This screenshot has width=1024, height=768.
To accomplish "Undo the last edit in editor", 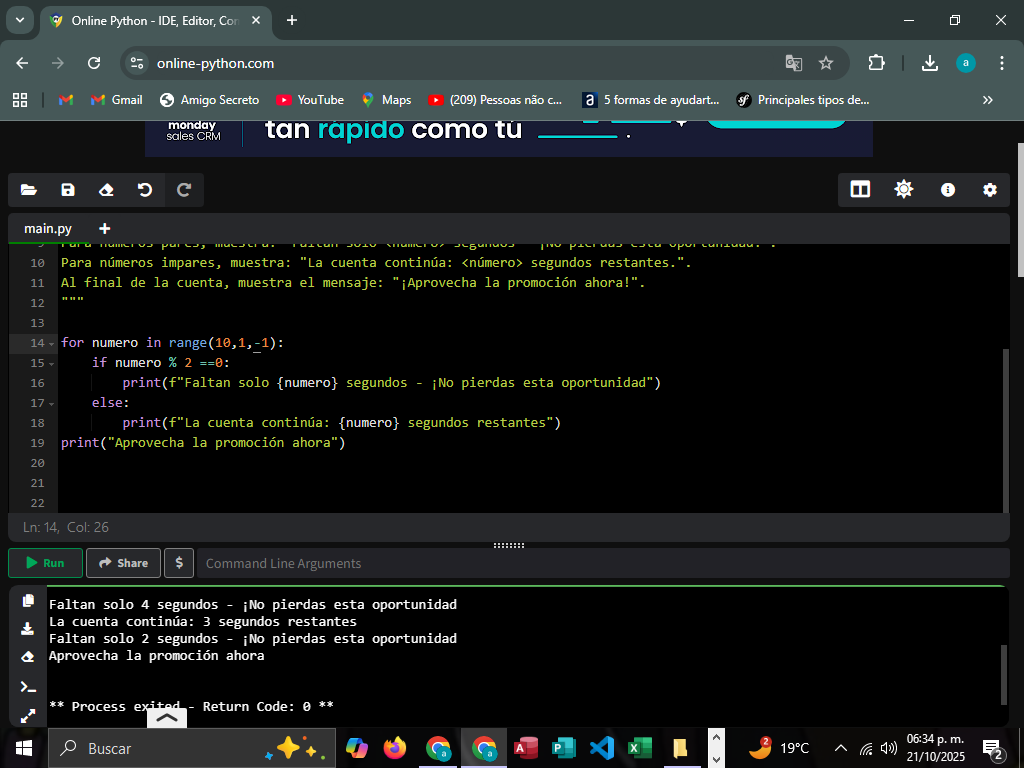I will pos(145,190).
